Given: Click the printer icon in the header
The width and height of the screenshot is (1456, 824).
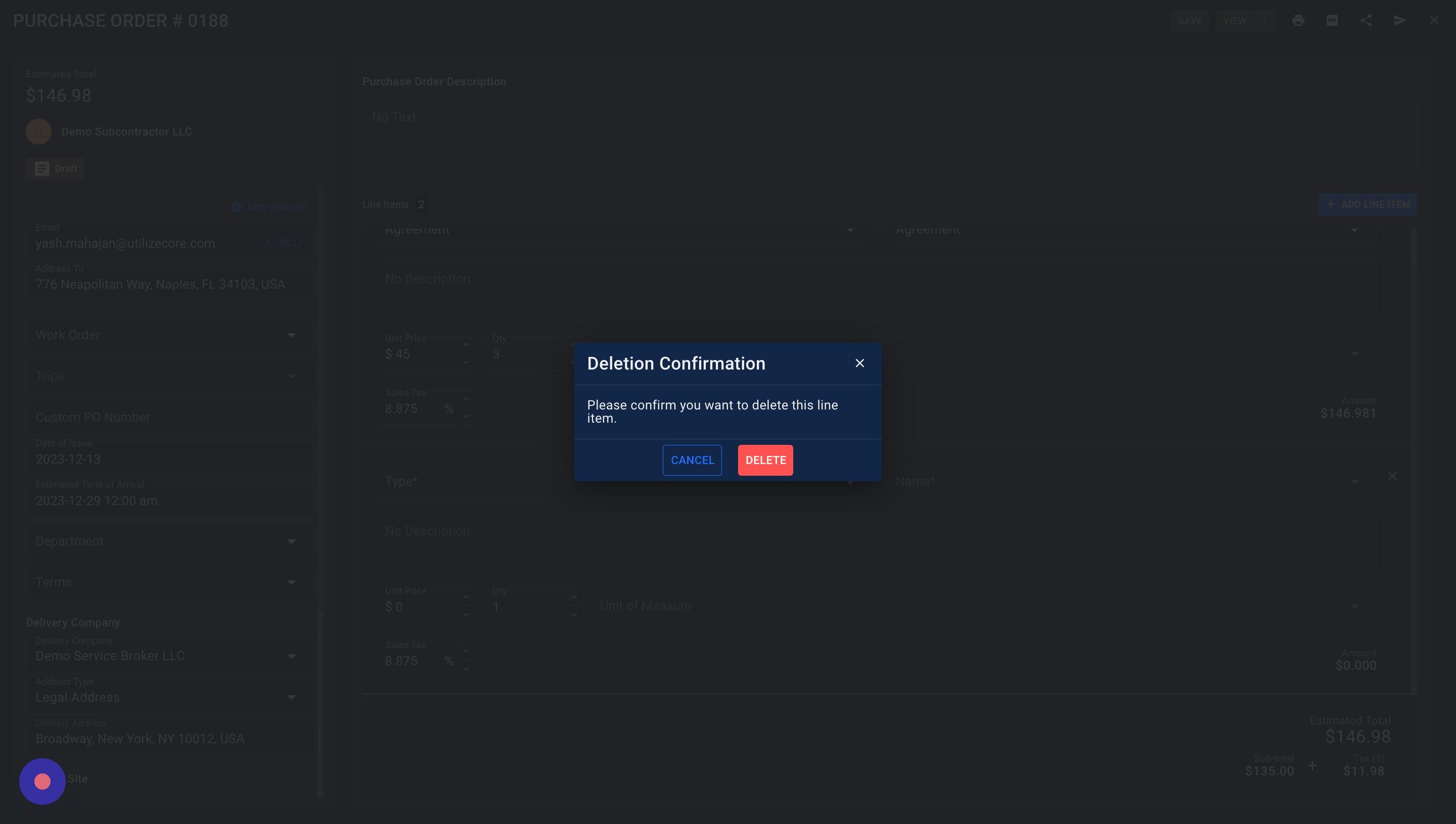Looking at the screenshot, I should click(x=1298, y=21).
